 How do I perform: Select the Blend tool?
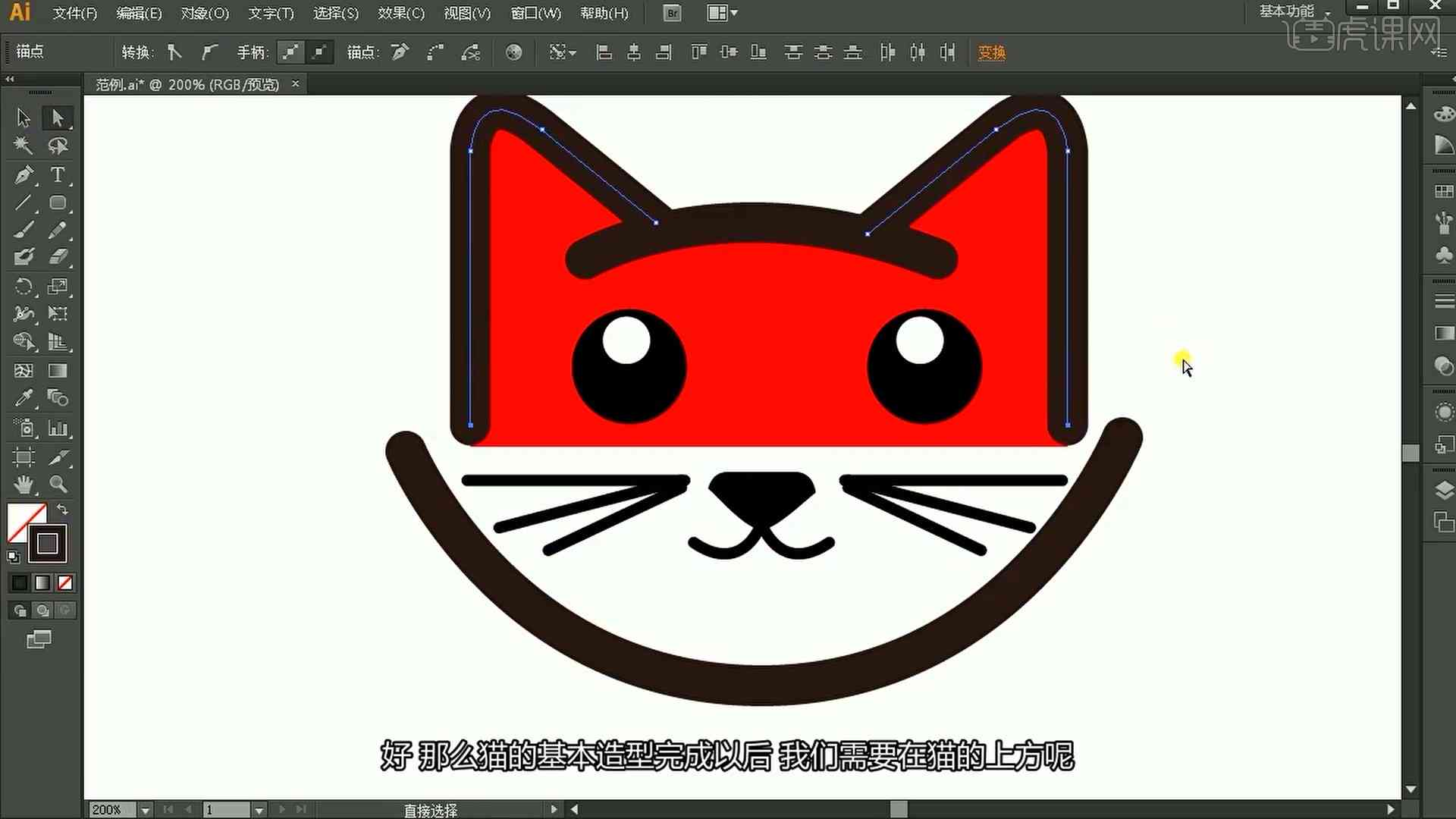click(x=58, y=398)
